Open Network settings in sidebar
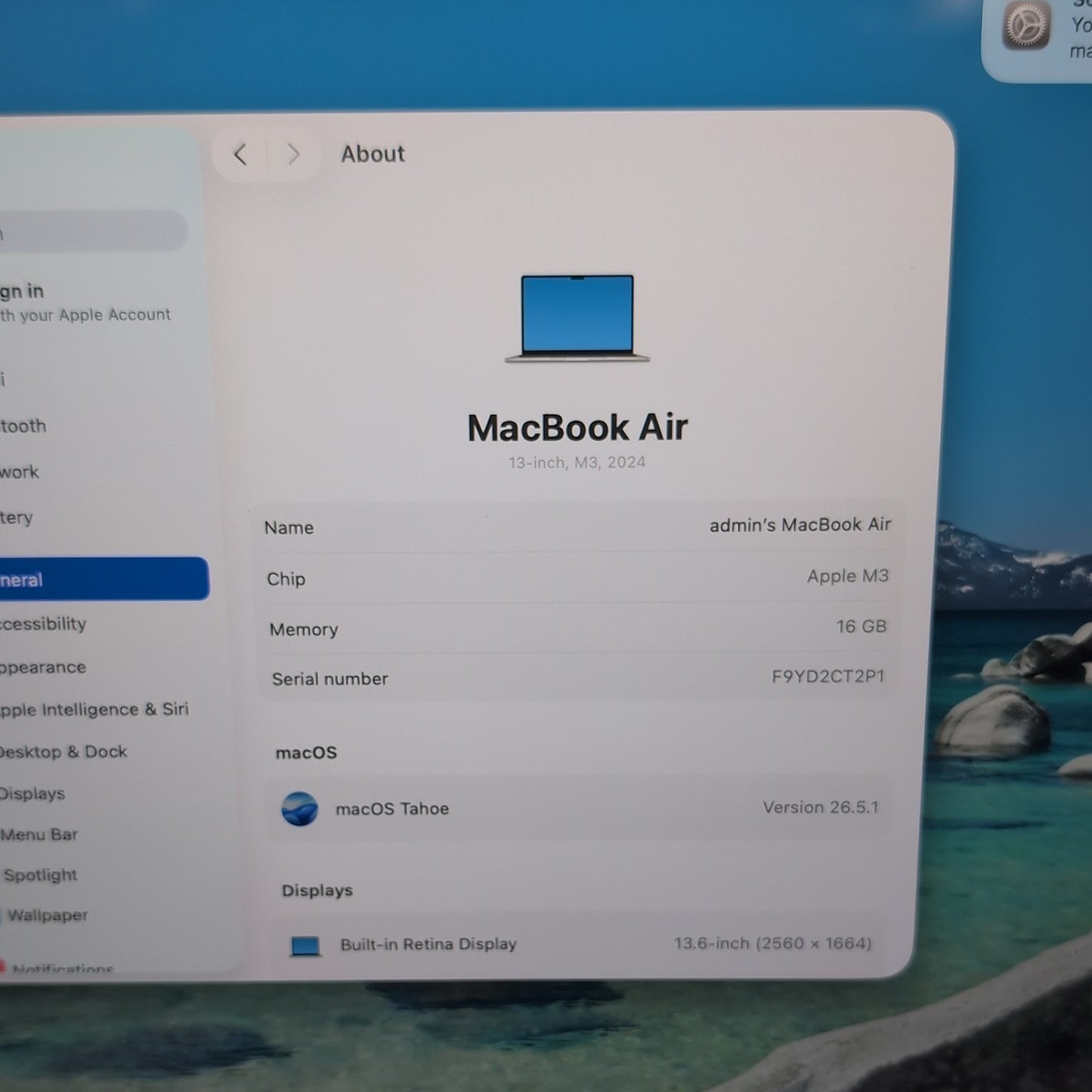This screenshot has width=1092, height=1092. 20,472
